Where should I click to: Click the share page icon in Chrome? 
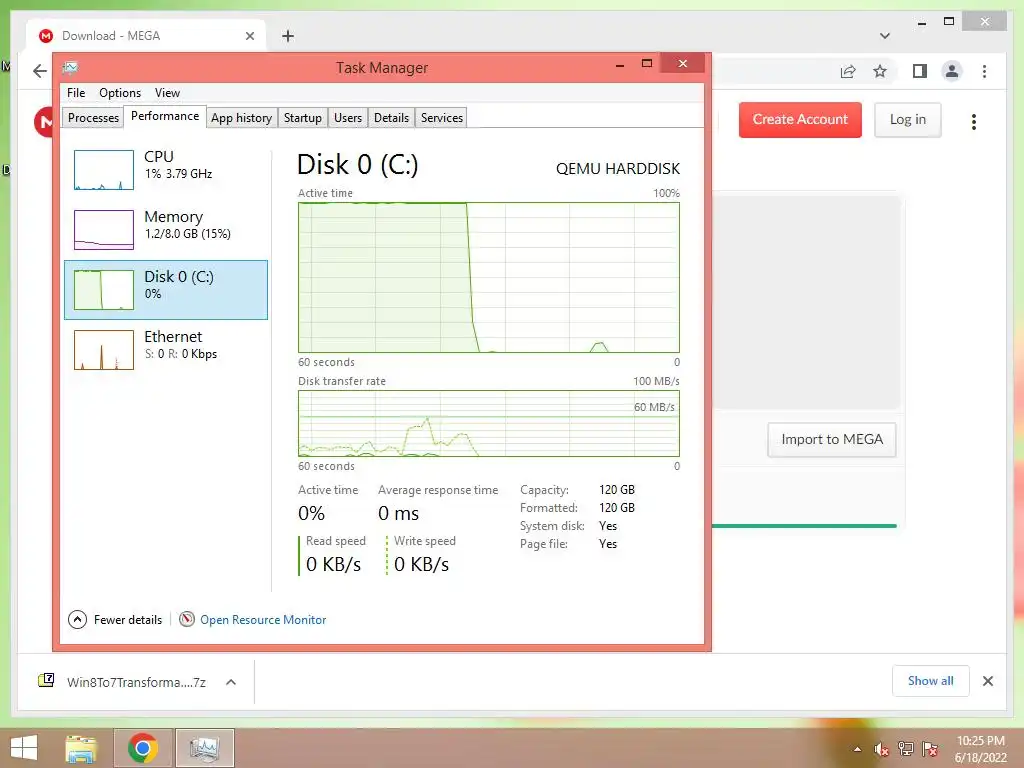848,71
